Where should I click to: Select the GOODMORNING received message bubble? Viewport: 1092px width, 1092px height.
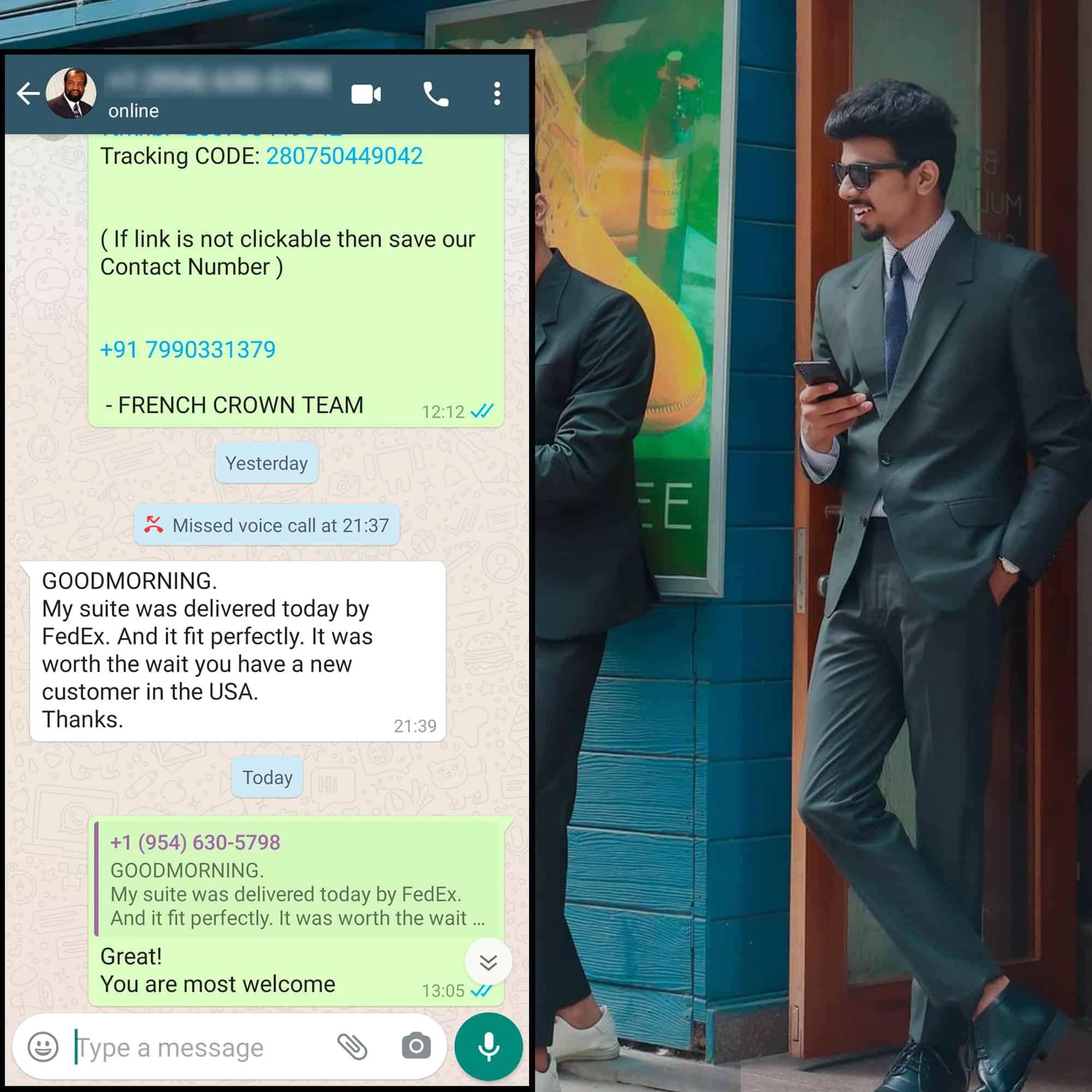(x=238, y=650)
